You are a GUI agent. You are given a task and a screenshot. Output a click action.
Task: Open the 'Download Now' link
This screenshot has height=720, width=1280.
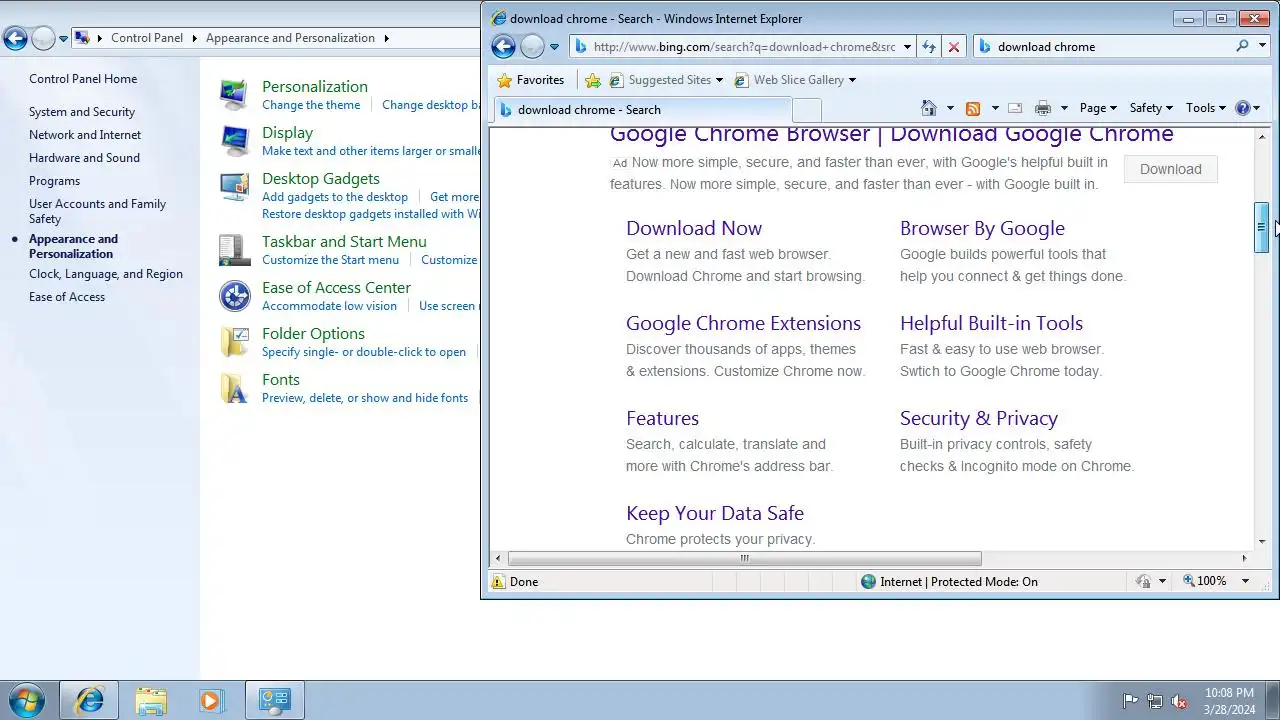[x=694, y=228]
